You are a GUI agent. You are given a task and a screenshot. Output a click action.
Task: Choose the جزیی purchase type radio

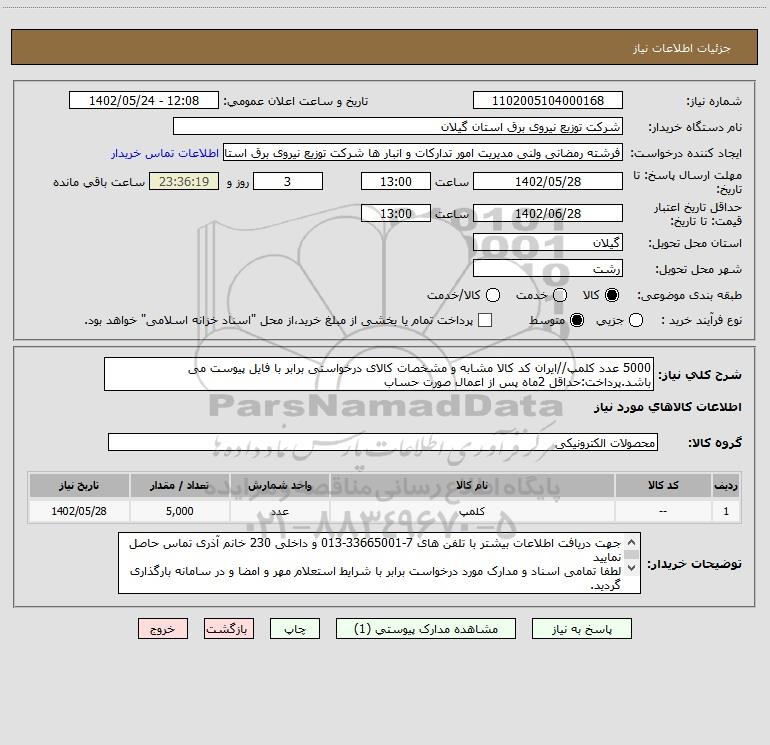(x=635, y=320)
